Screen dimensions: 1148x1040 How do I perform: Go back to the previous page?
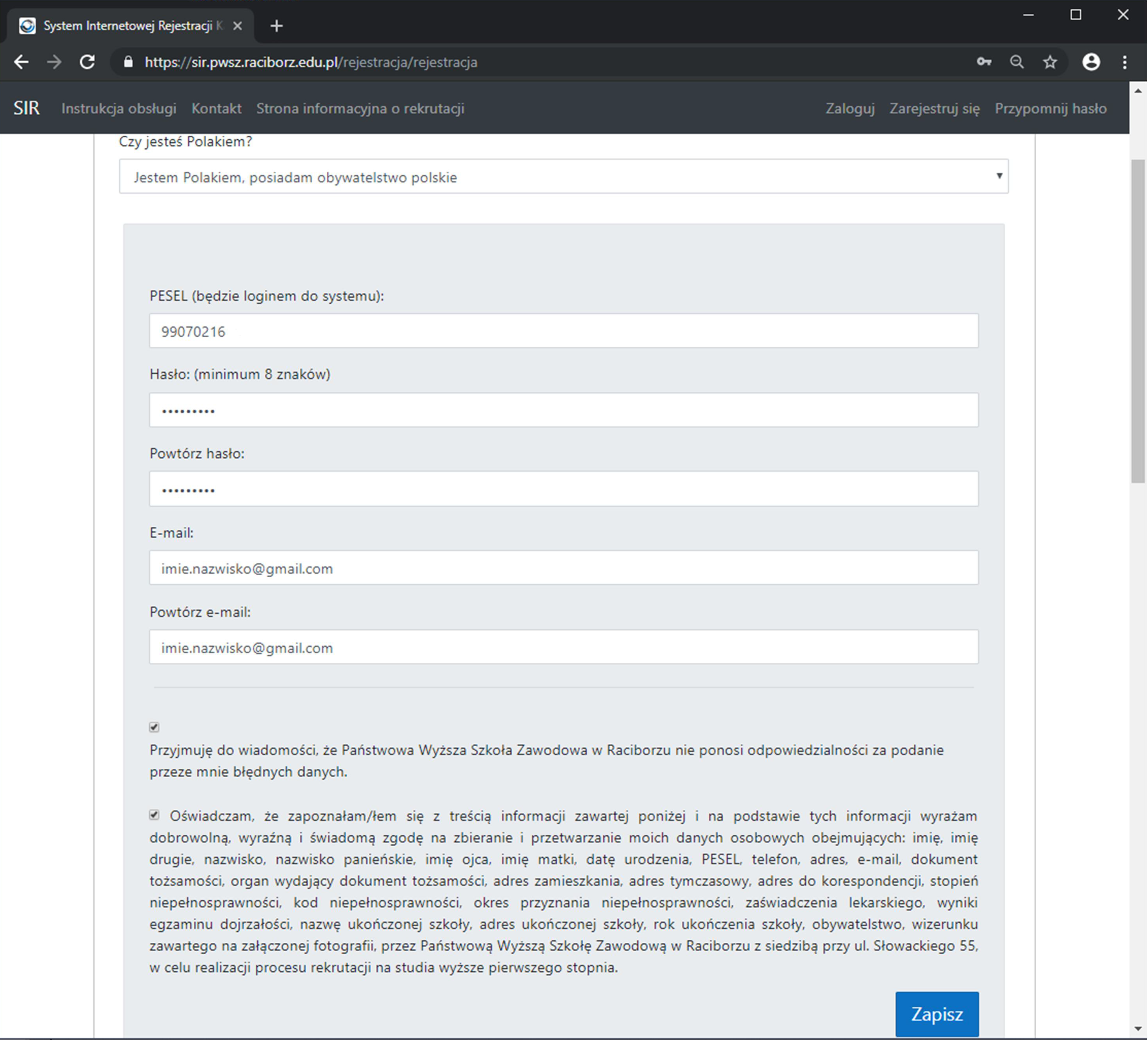click(x=21, y=62)
